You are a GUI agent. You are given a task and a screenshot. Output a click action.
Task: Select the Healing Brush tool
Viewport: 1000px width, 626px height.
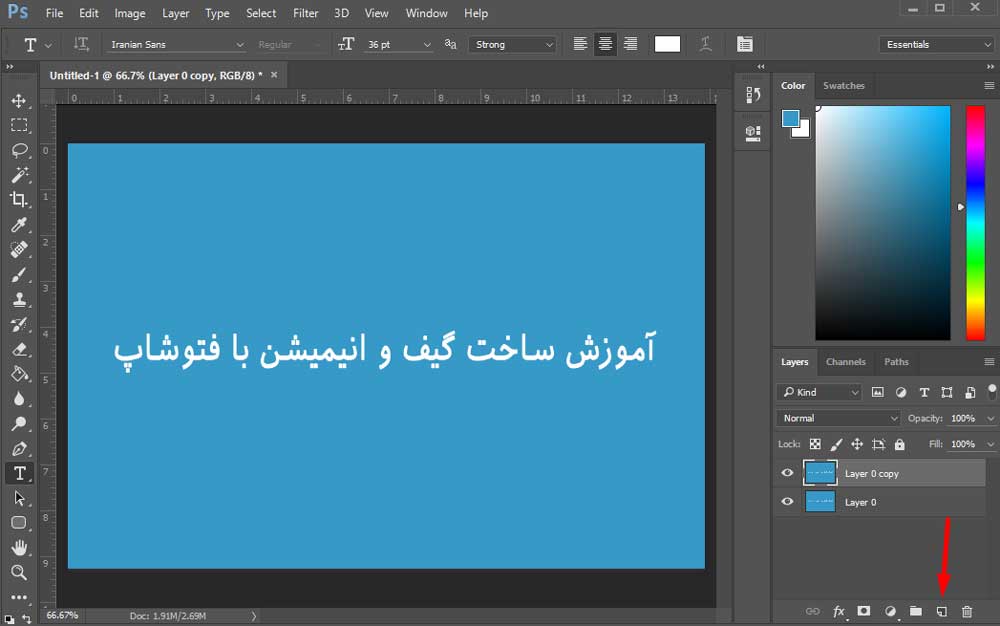coord(19,249)
